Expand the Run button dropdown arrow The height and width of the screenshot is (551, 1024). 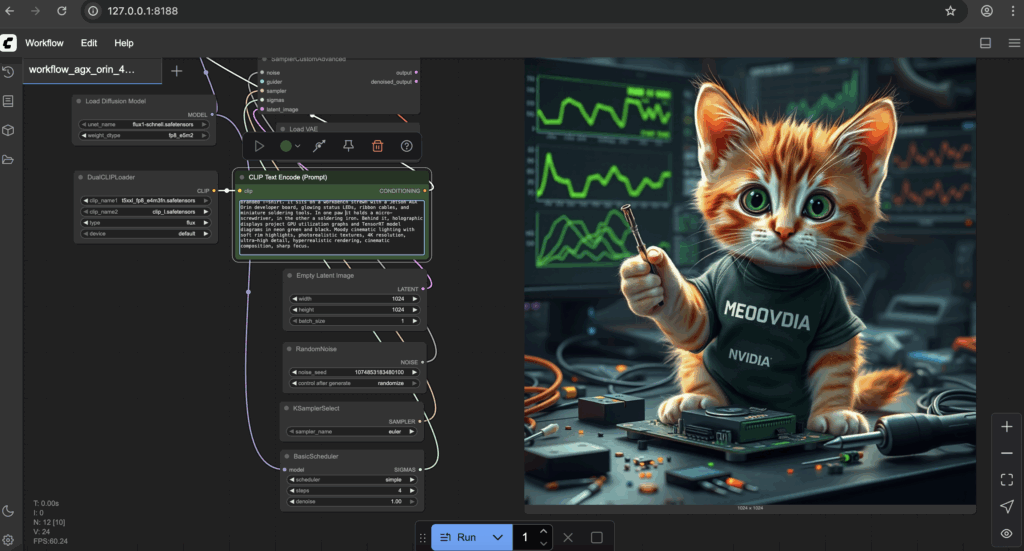[497, 537]
